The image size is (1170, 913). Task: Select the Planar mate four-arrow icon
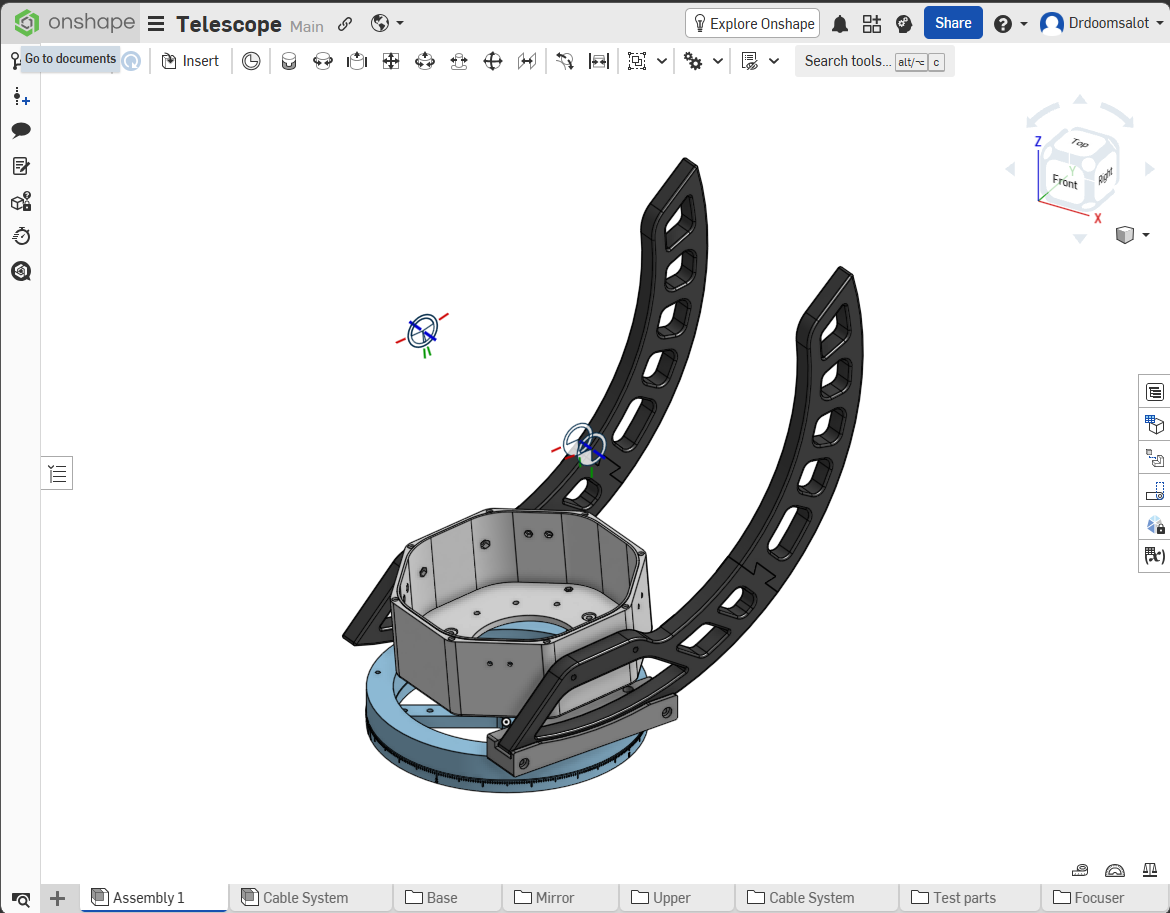pos(391,61)
